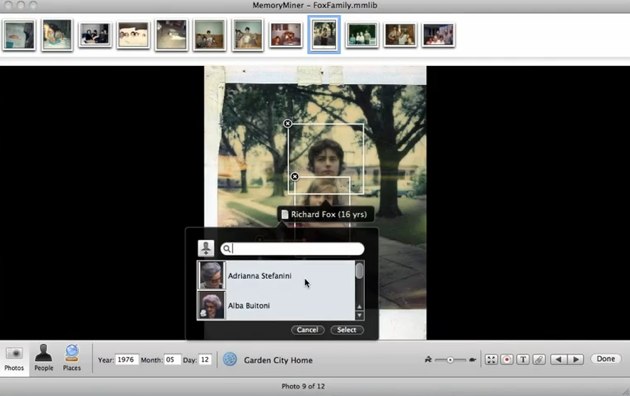Select the third photo thumbnail in the strip

click(x=95, y=35)
